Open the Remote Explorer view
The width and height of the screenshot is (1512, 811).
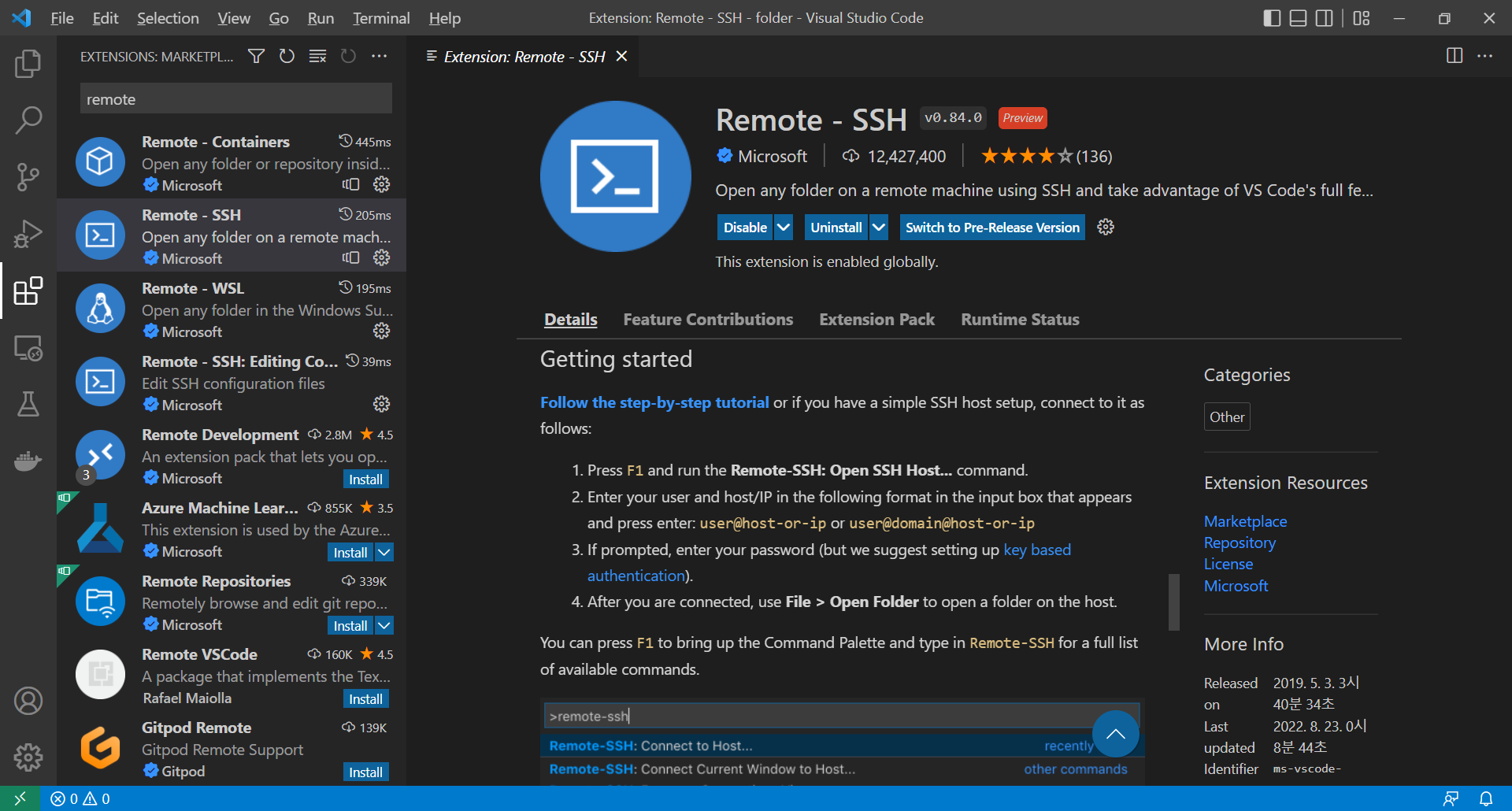pos(28,348)
